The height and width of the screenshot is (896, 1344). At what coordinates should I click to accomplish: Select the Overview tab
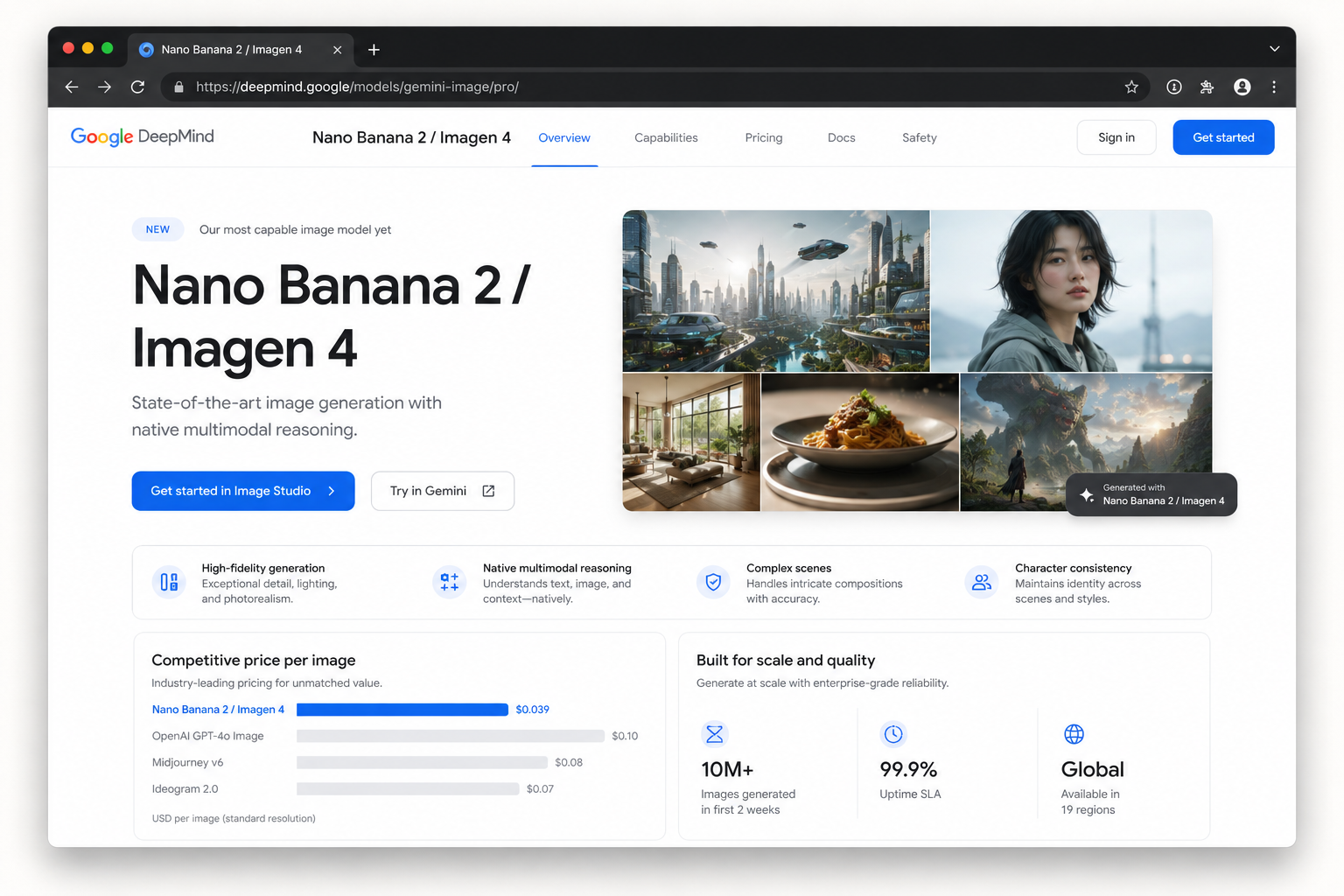564,137
